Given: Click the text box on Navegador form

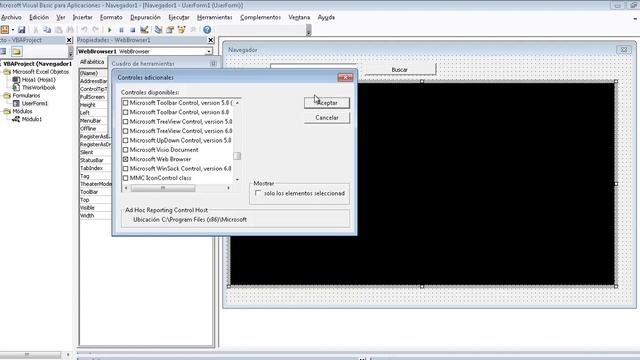Looking at the screenshot, I should tap(313, 67).
